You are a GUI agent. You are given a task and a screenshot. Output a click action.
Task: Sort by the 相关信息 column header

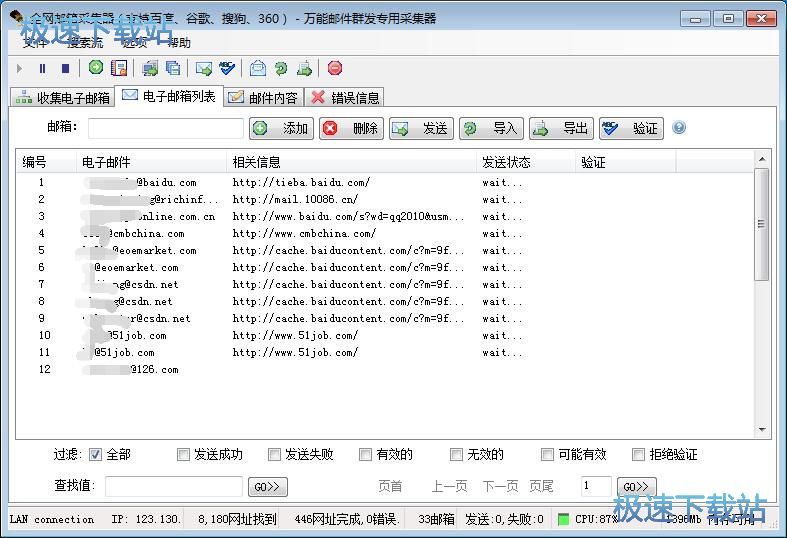[351, 162]
